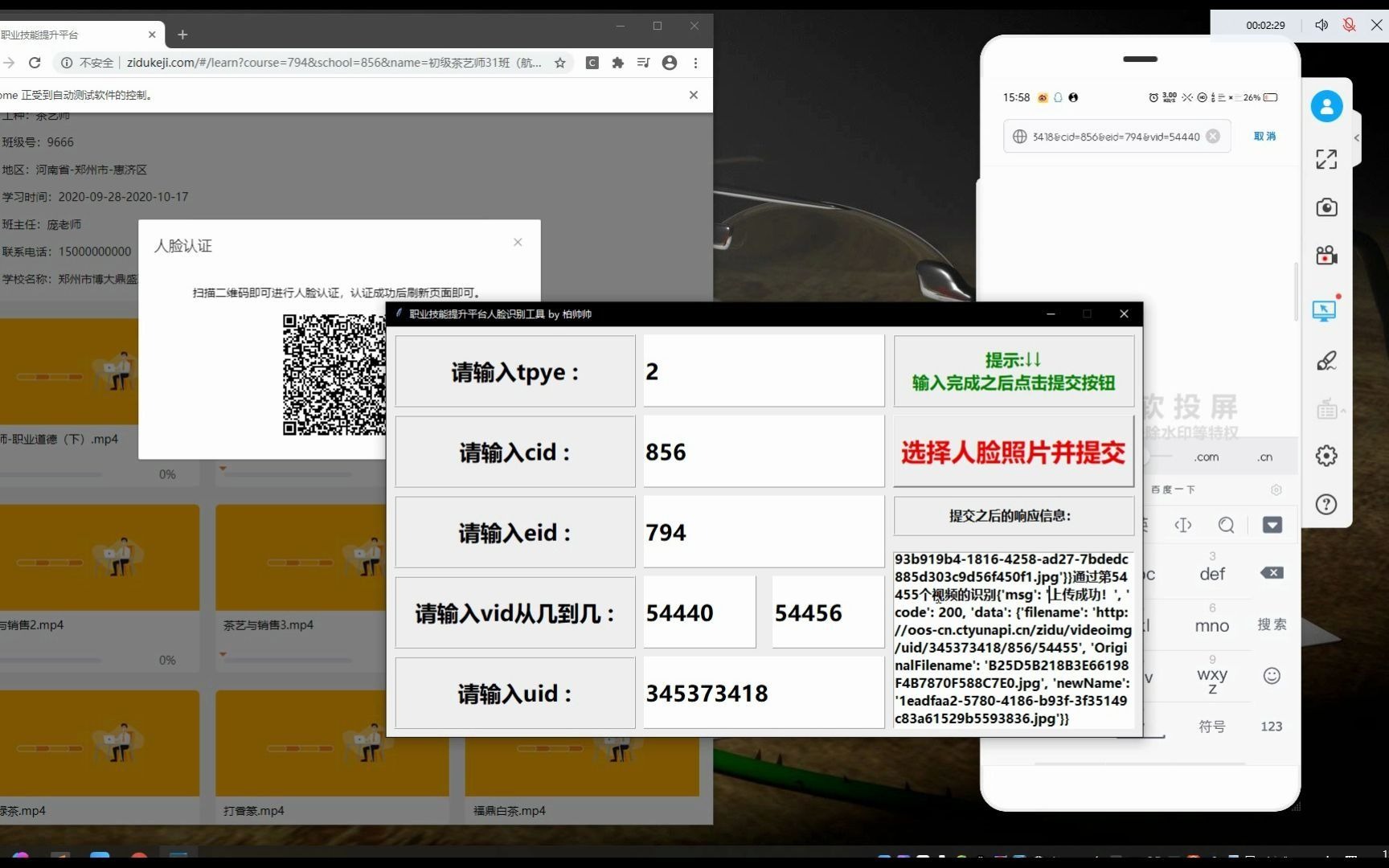
Task: Hide the phone keyboard with down arrow
Action: click(1272, 525)
